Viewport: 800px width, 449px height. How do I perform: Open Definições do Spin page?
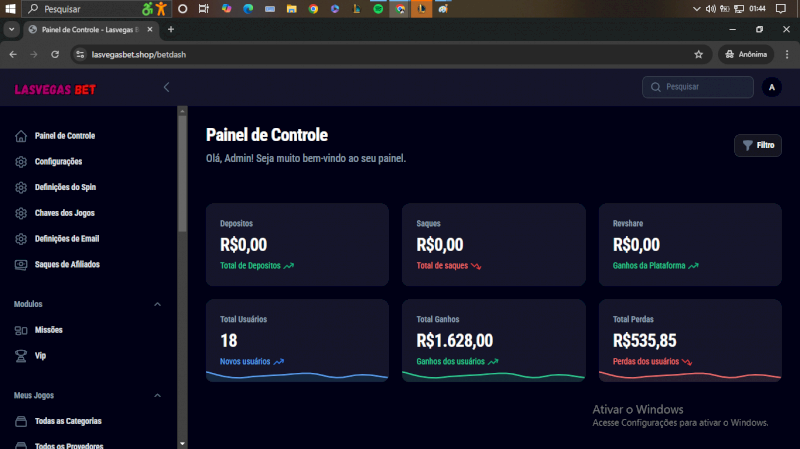pyautogui.click(x=65, y=187)
